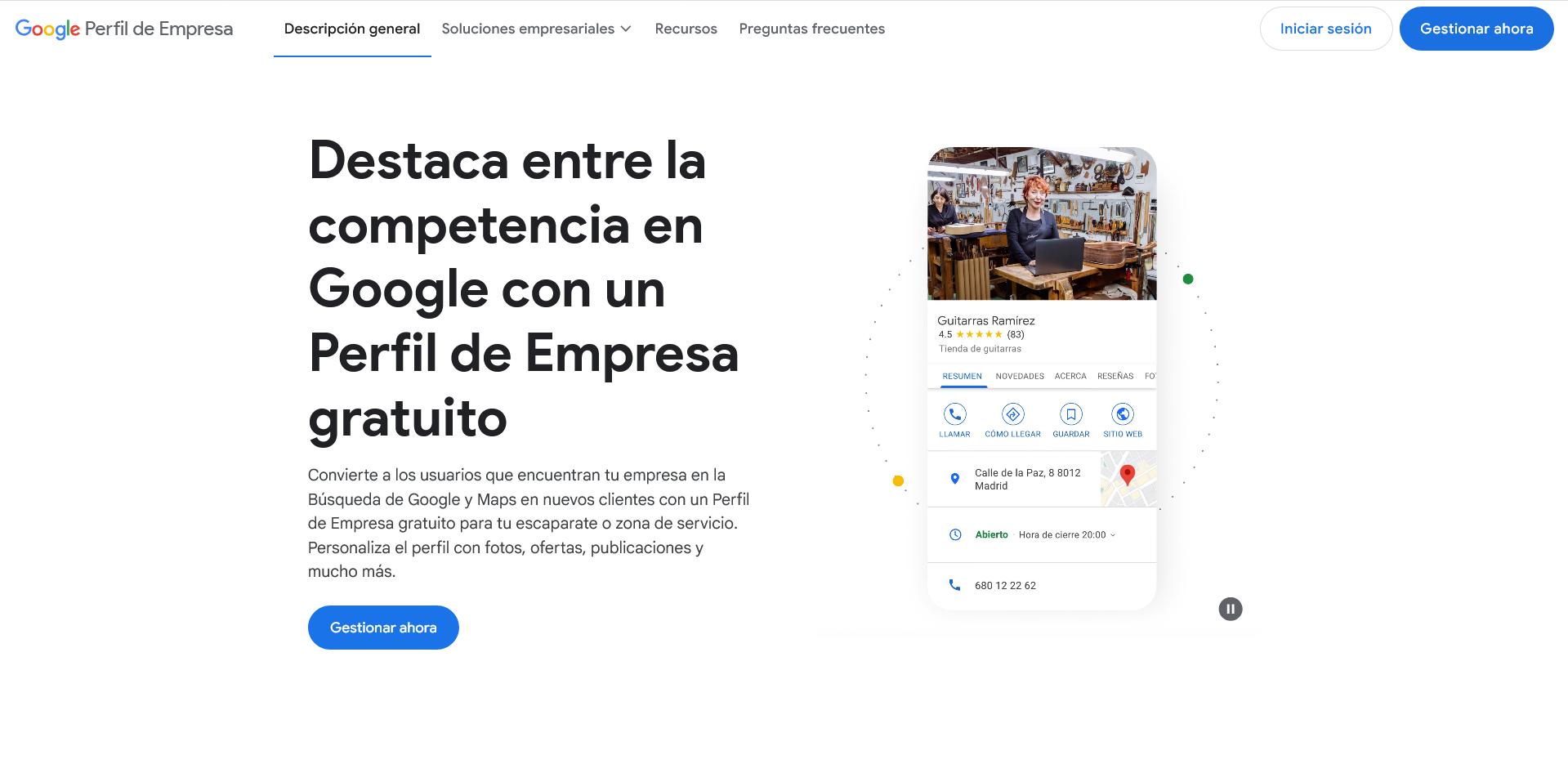
Task: Select the Novedades tab in phone mockup
Action: pos(1020,376)
